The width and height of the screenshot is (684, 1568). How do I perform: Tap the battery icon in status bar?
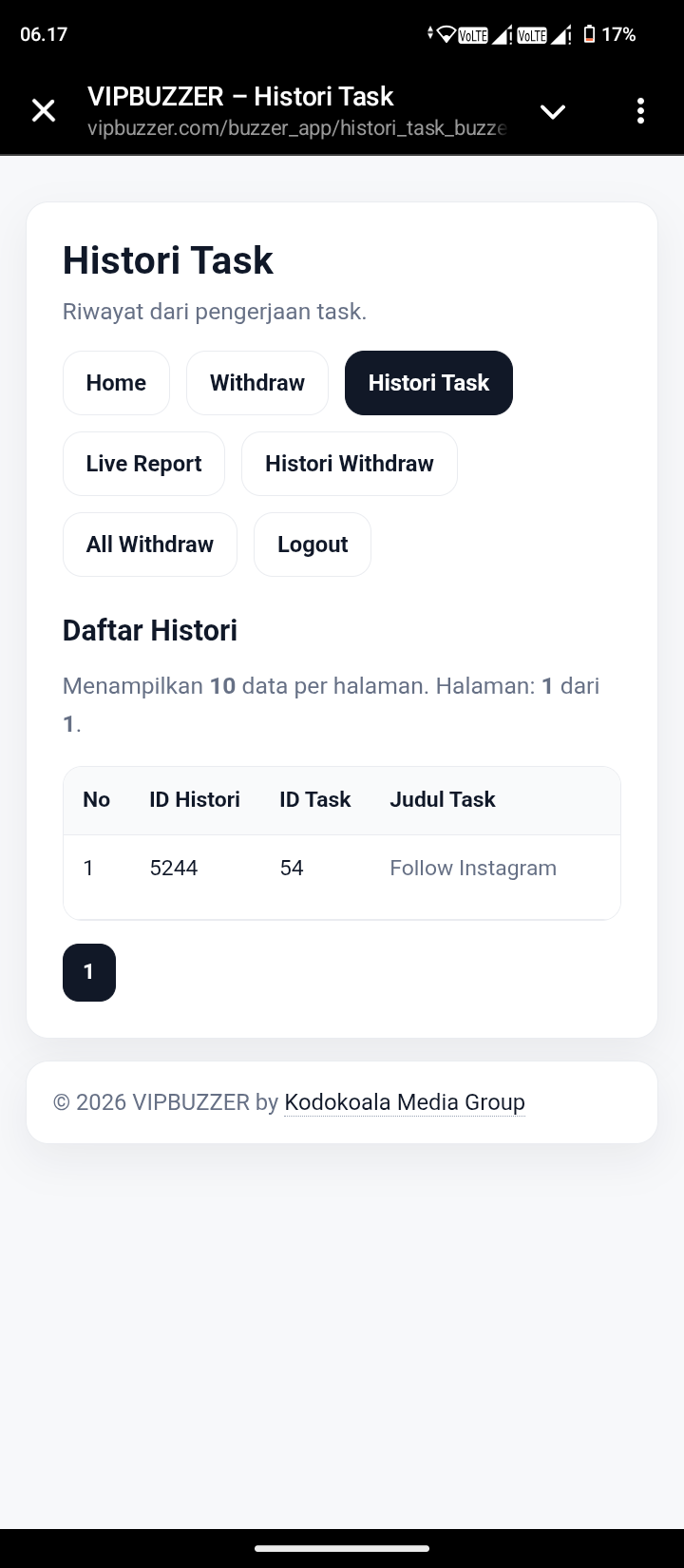pyautogui.click(x=589, y=35)
